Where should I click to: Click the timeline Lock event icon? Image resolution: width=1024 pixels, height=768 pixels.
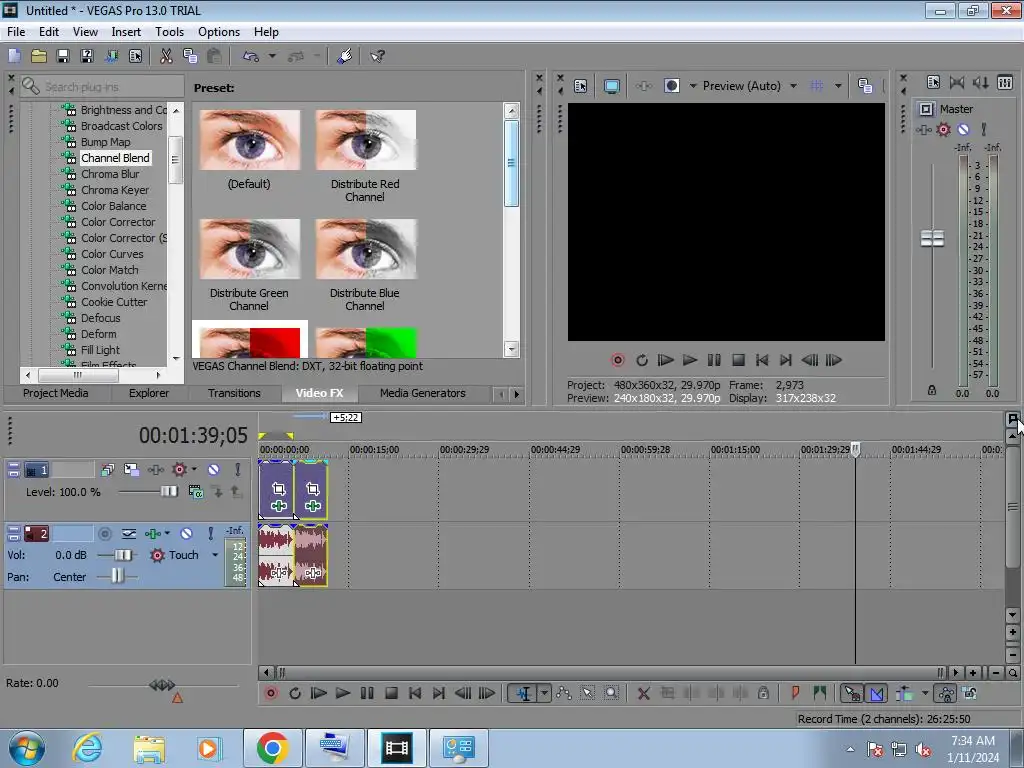point(763,694)
